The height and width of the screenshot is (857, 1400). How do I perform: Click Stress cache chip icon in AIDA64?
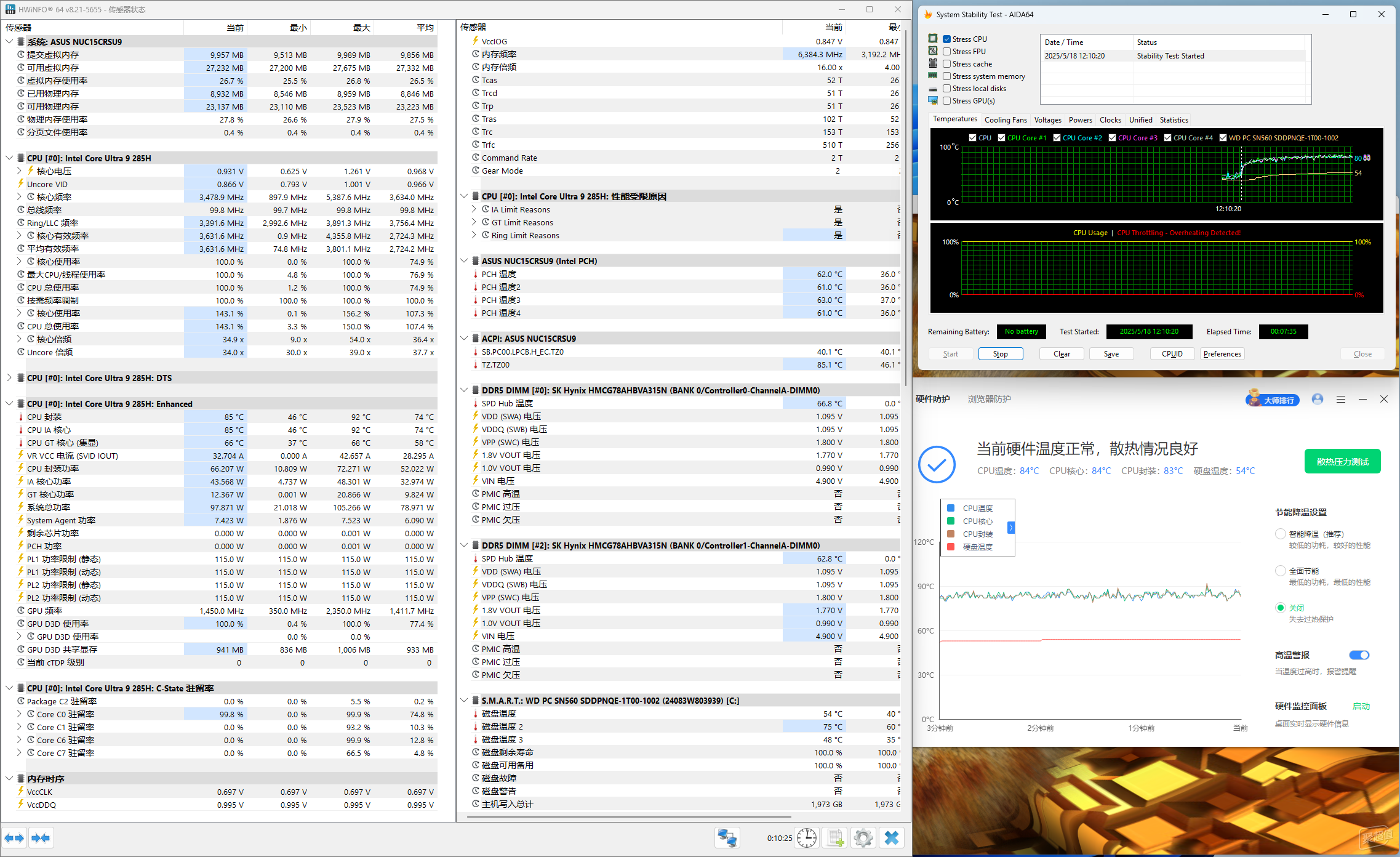pos(933,63)
